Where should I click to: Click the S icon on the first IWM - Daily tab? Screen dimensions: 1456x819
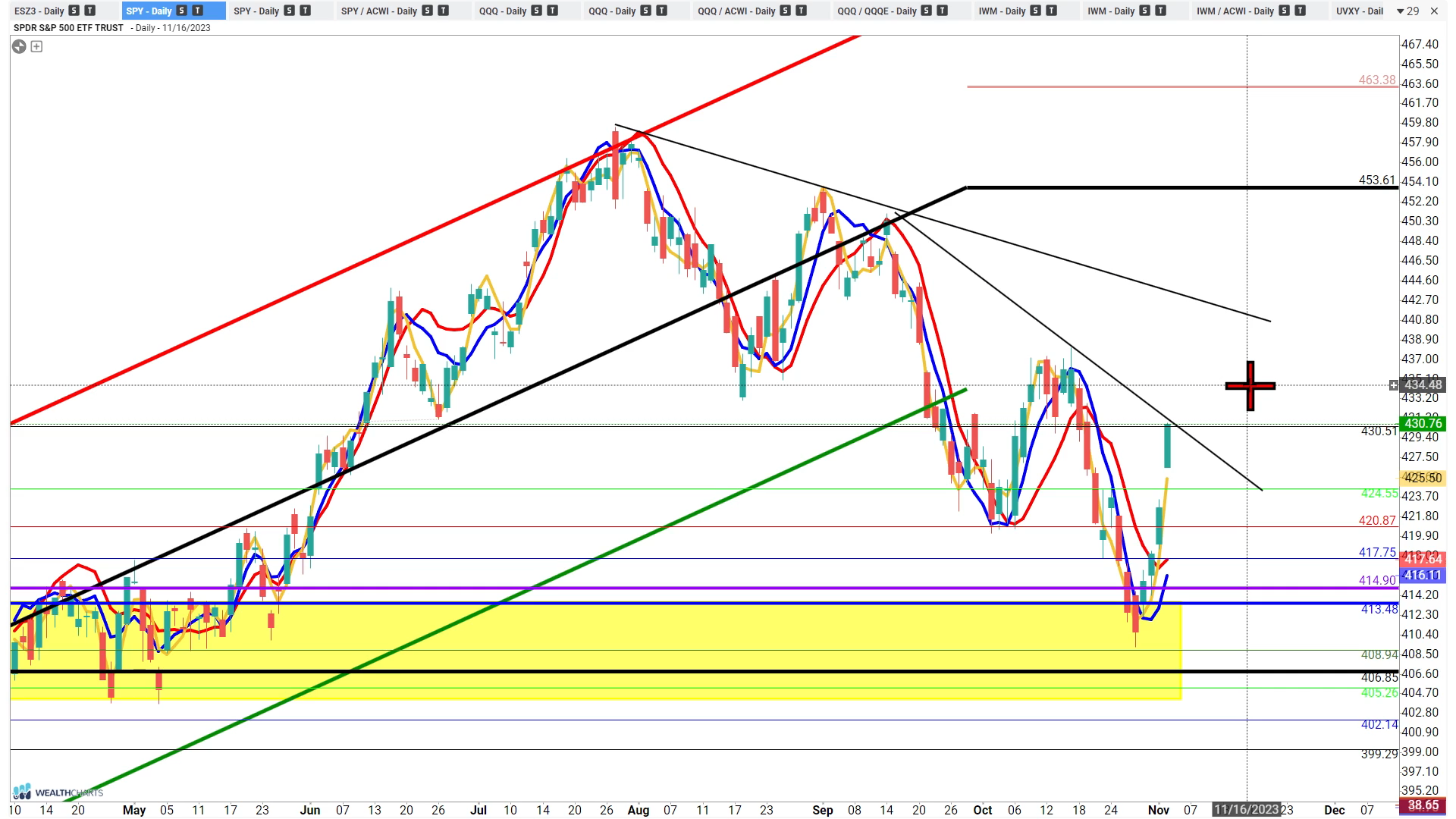tap(1036, 11)
